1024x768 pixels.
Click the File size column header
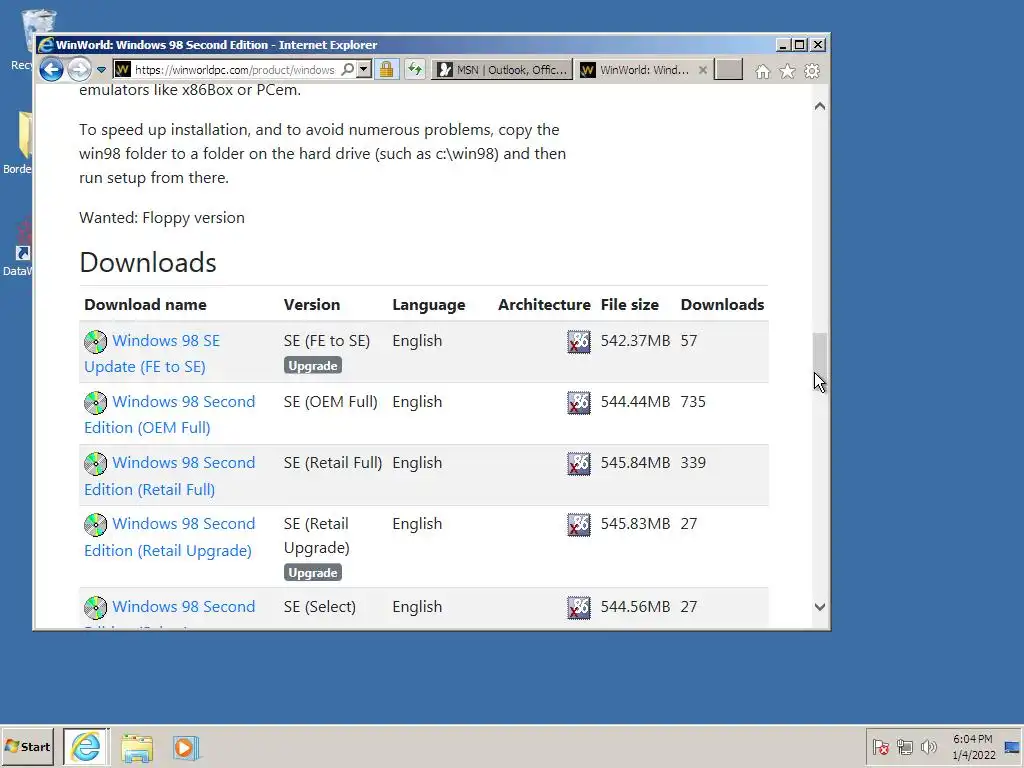(630, 304)
